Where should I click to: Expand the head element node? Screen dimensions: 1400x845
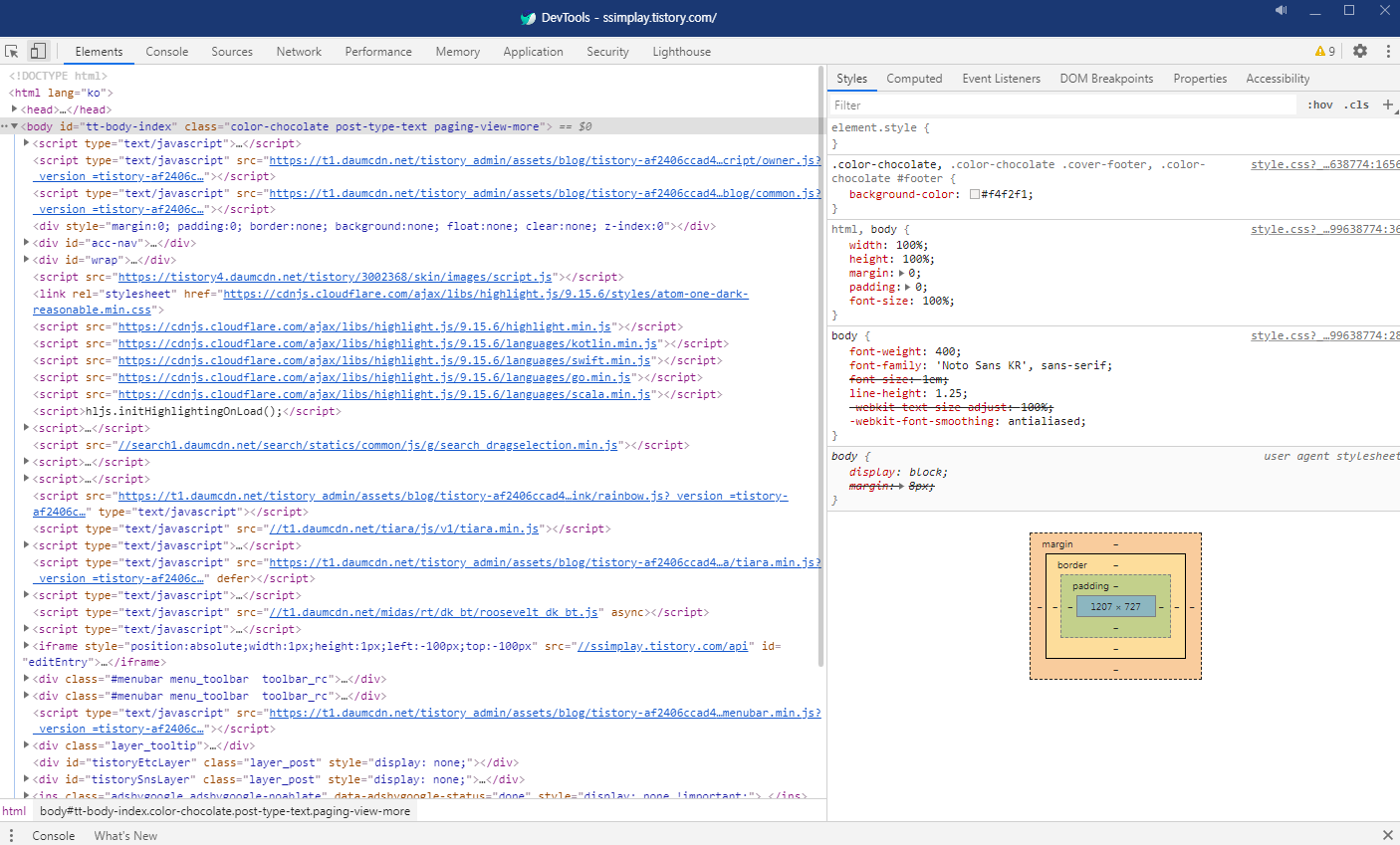(x=15, y=109)
